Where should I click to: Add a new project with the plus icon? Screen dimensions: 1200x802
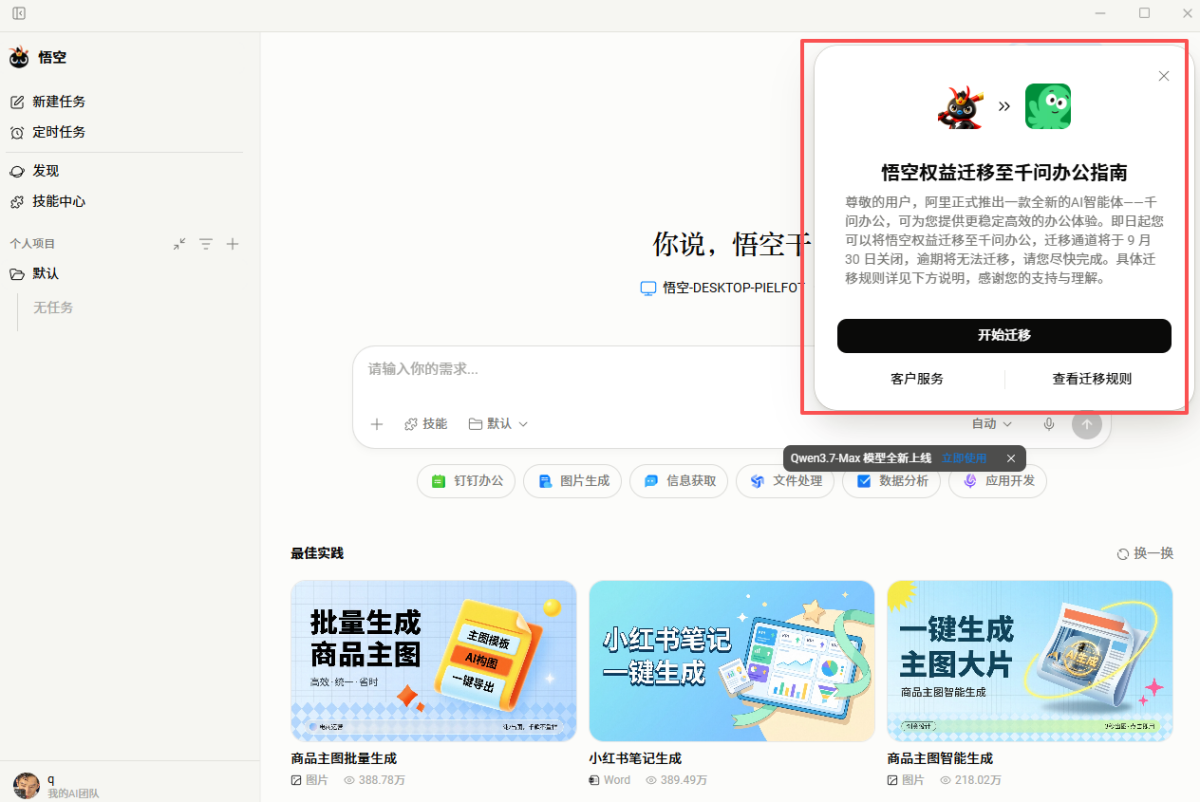232,244
